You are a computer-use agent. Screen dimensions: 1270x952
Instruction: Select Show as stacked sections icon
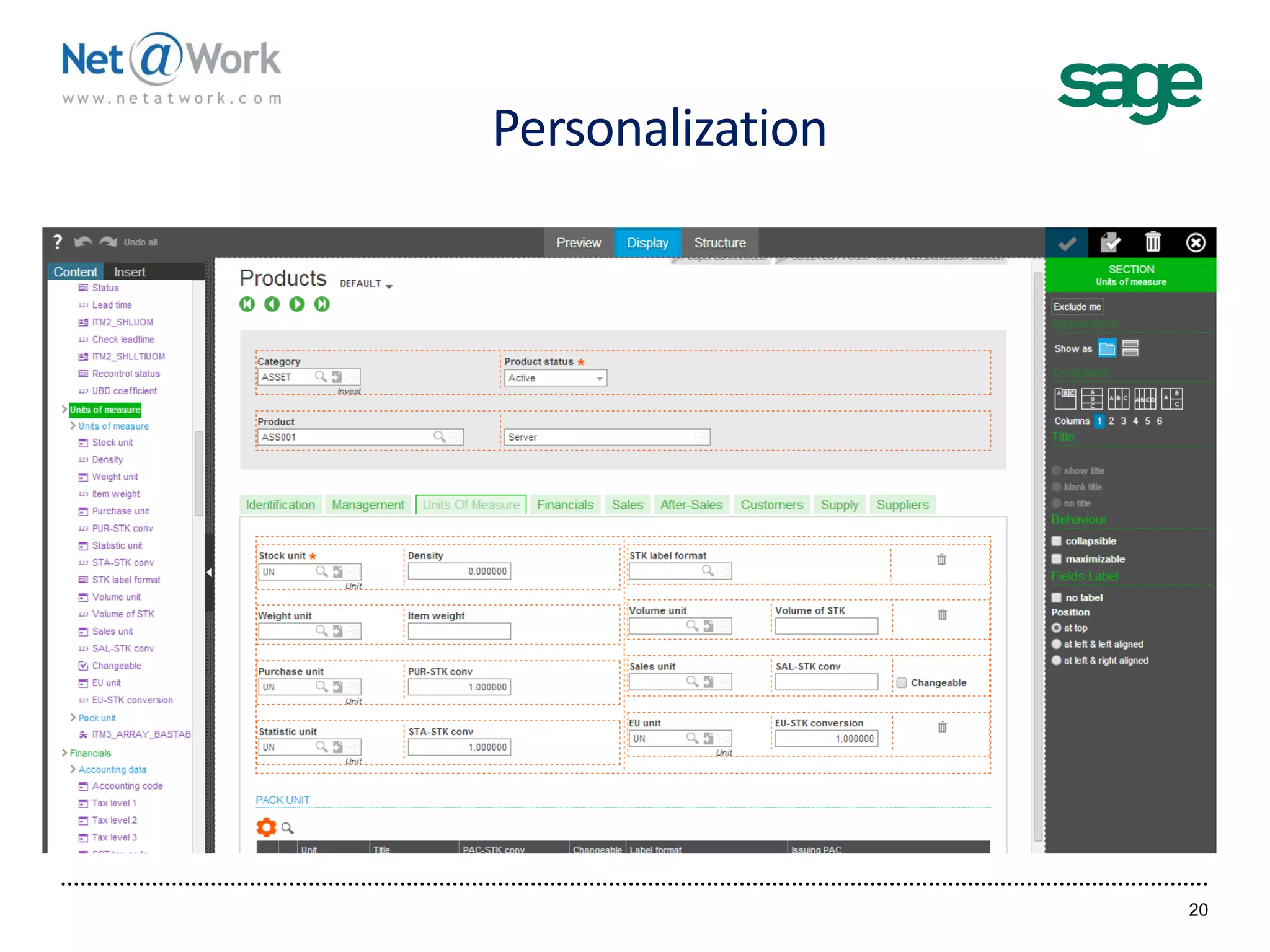coord(1130,348)
